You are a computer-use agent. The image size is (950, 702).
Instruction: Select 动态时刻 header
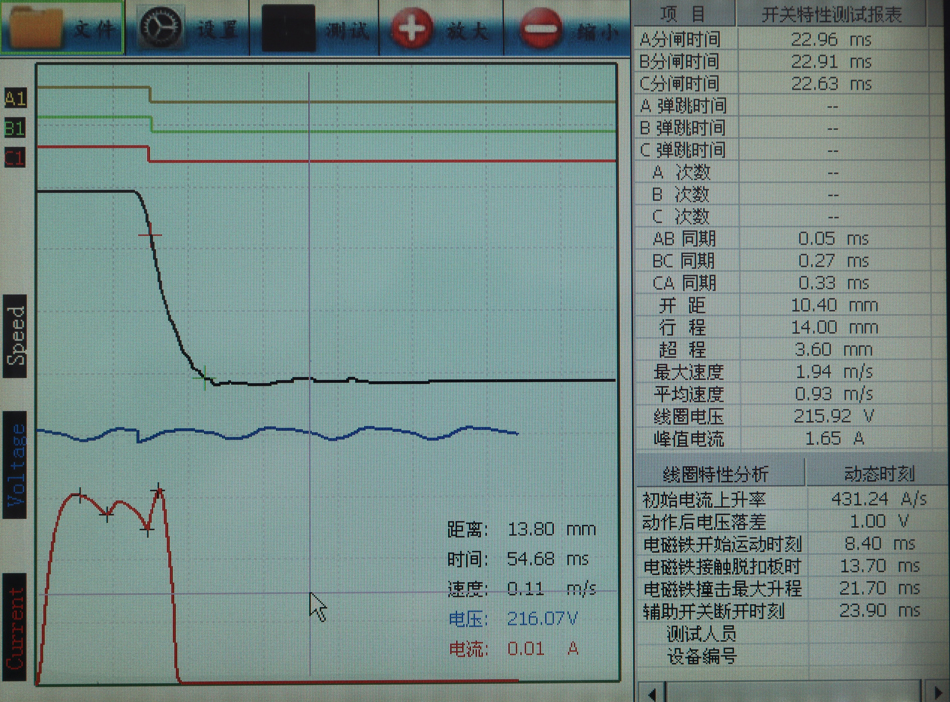pos(879,473)
